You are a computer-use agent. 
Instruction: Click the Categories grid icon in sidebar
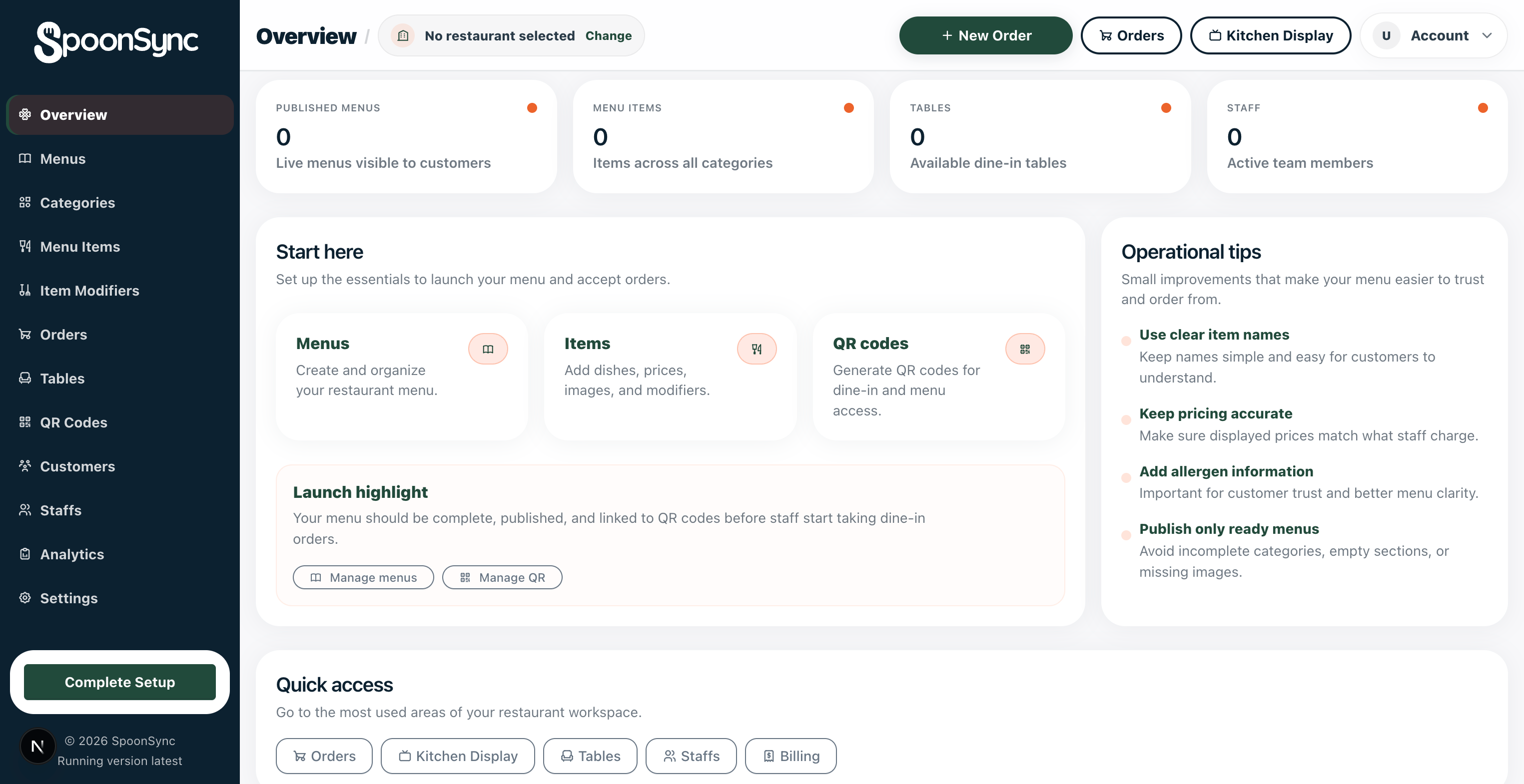25,202
